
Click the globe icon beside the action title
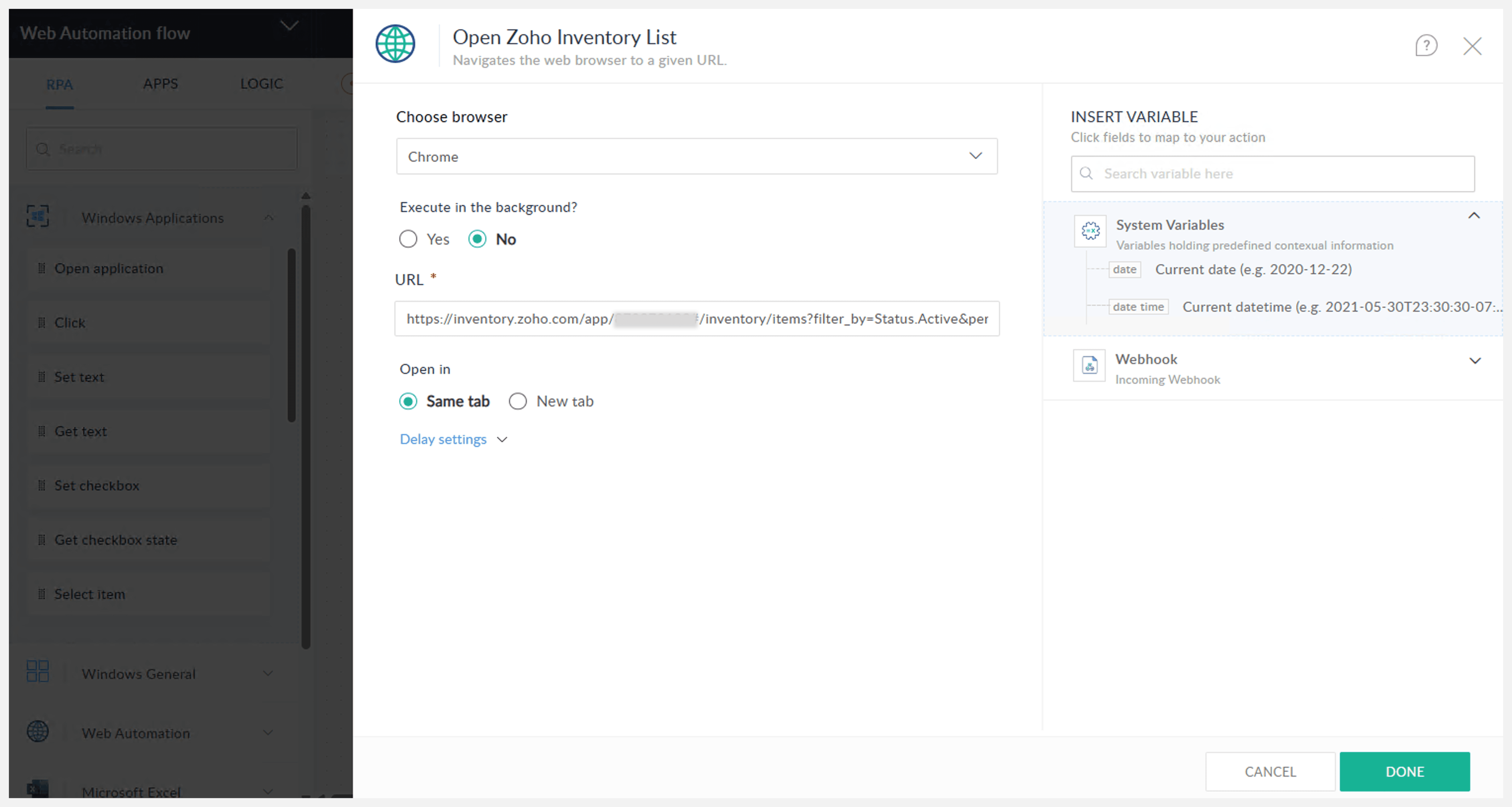coord(395,44)
